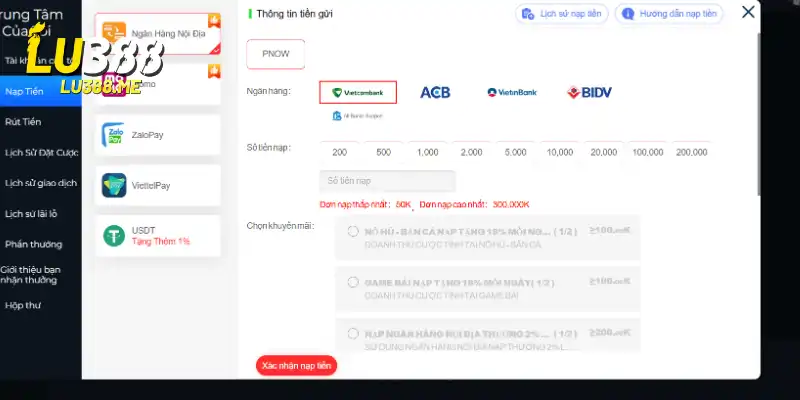The height and width of the screenshot is (400, 800).
Task: Open Lịch sử giao dịch menu
Action: pyautogui.click(x=41, y=183)
